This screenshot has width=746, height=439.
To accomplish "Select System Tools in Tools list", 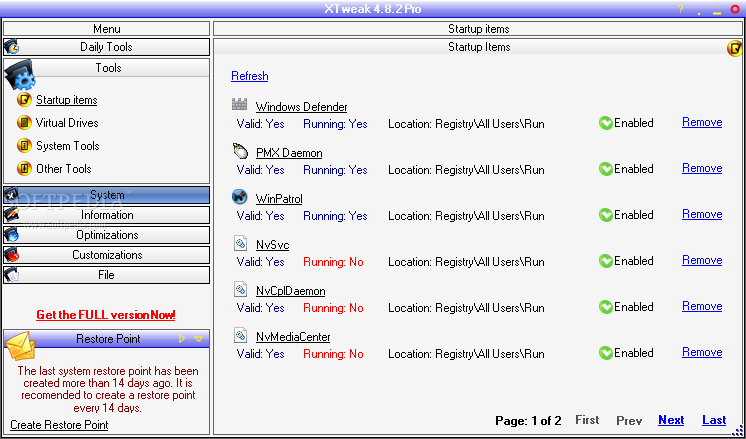I will 68,146.
